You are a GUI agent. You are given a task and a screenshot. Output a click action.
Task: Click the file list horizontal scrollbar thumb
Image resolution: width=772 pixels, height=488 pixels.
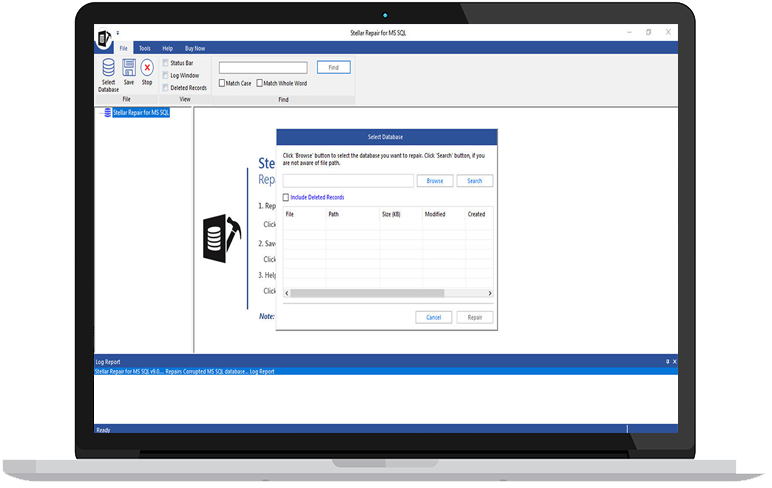click(x=367, y=293)
